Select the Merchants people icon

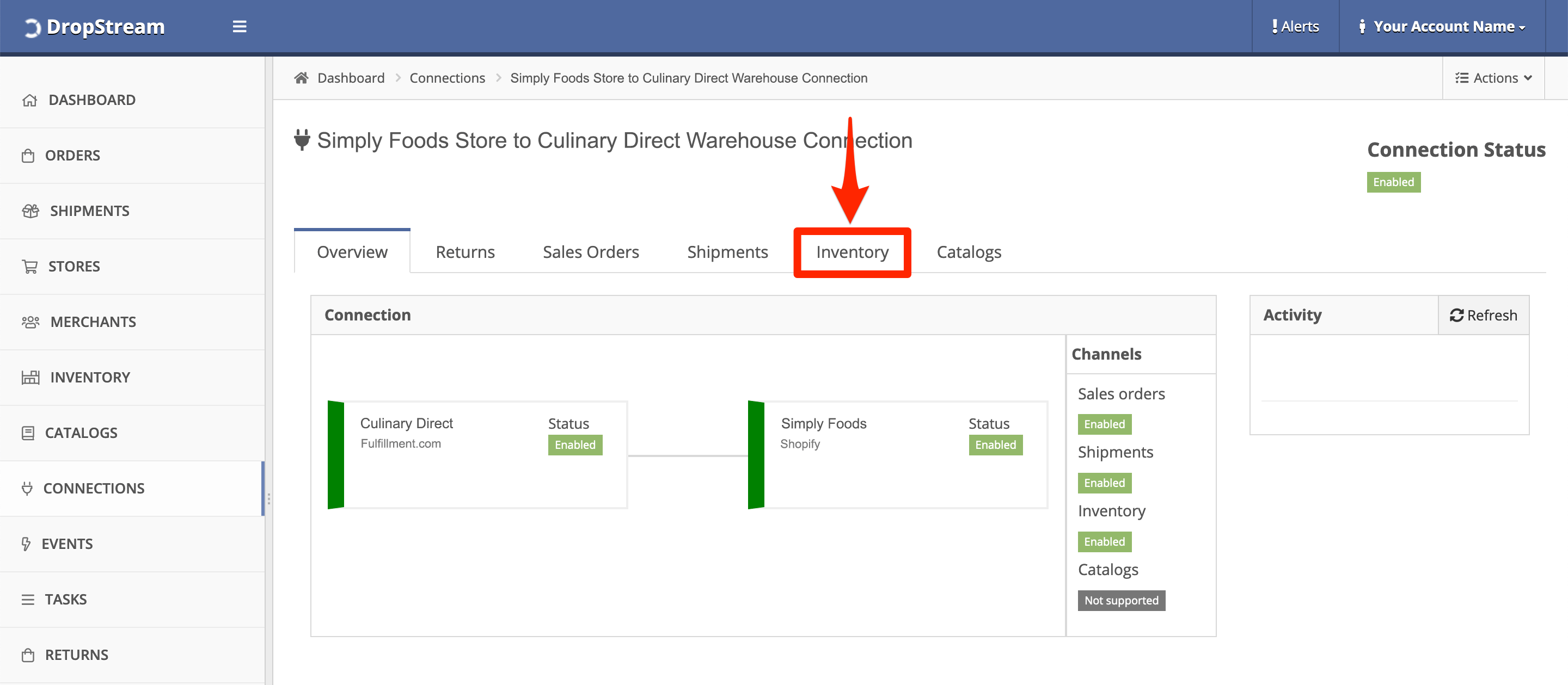point(30,321)
